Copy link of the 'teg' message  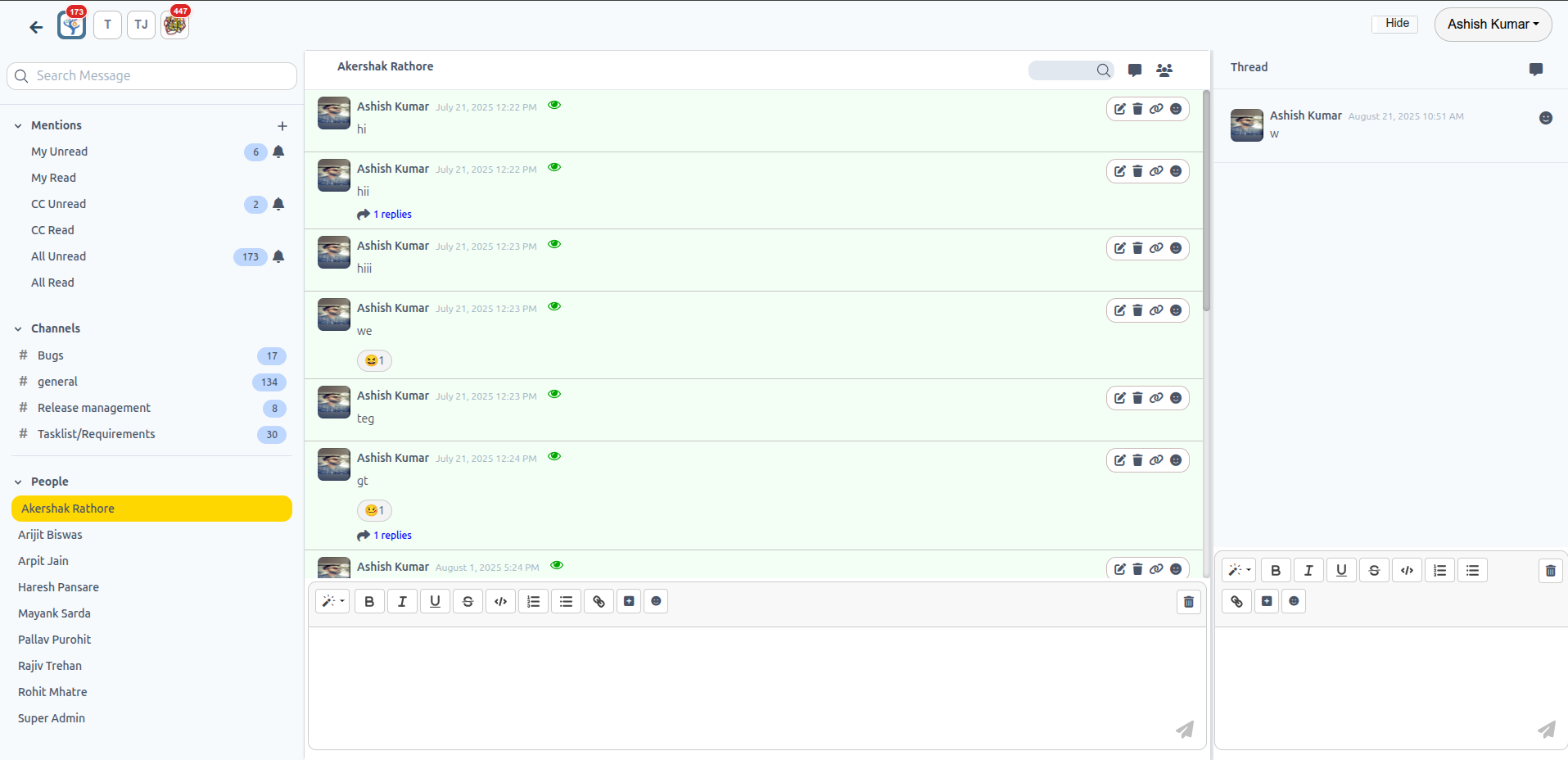click(x=1156, y=398)
